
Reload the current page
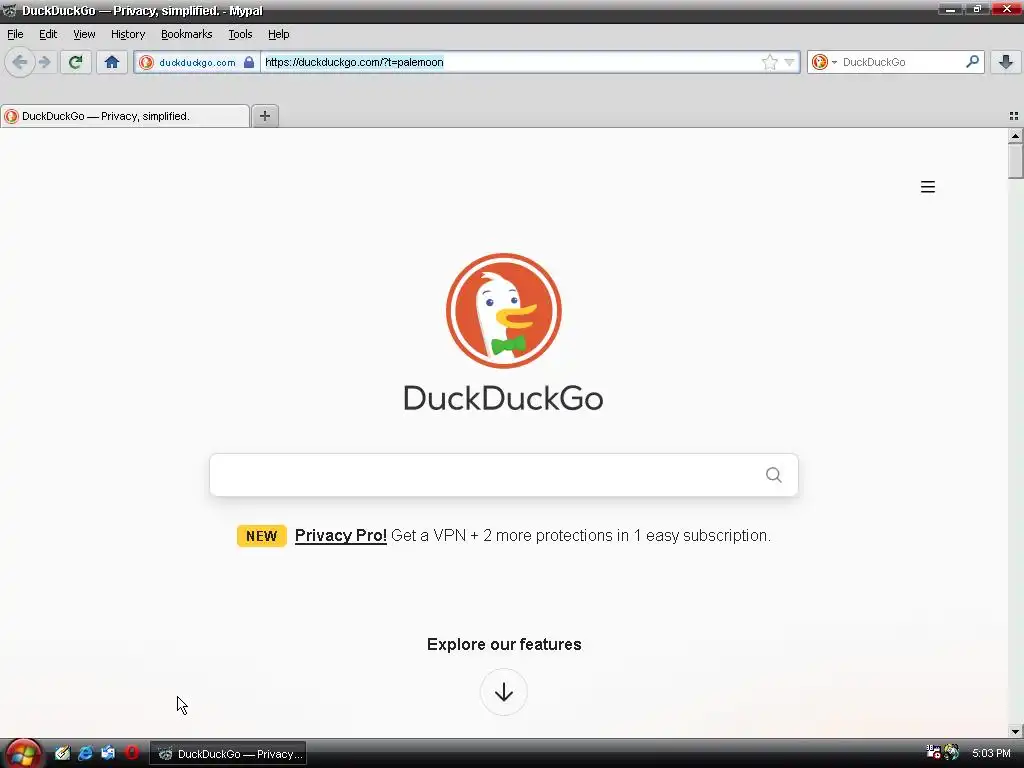(76, 62)
